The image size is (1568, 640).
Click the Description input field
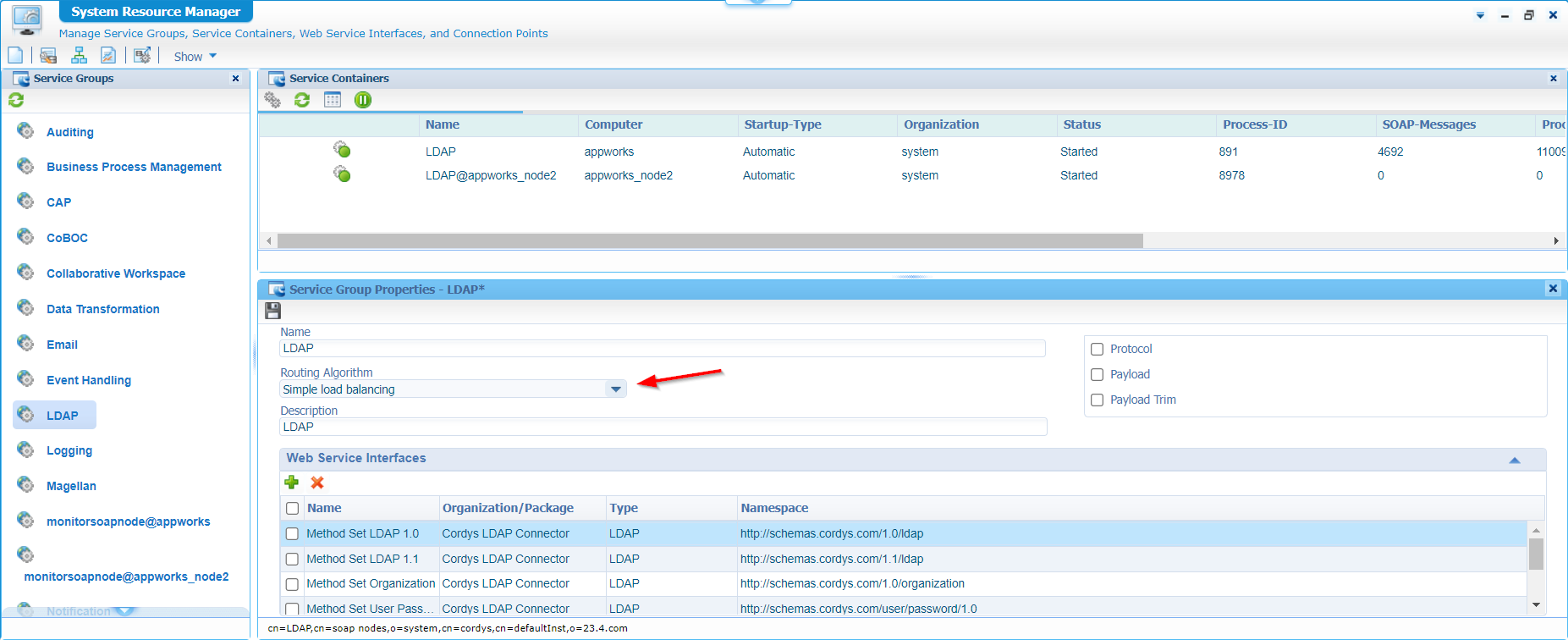tap(663, 427)
